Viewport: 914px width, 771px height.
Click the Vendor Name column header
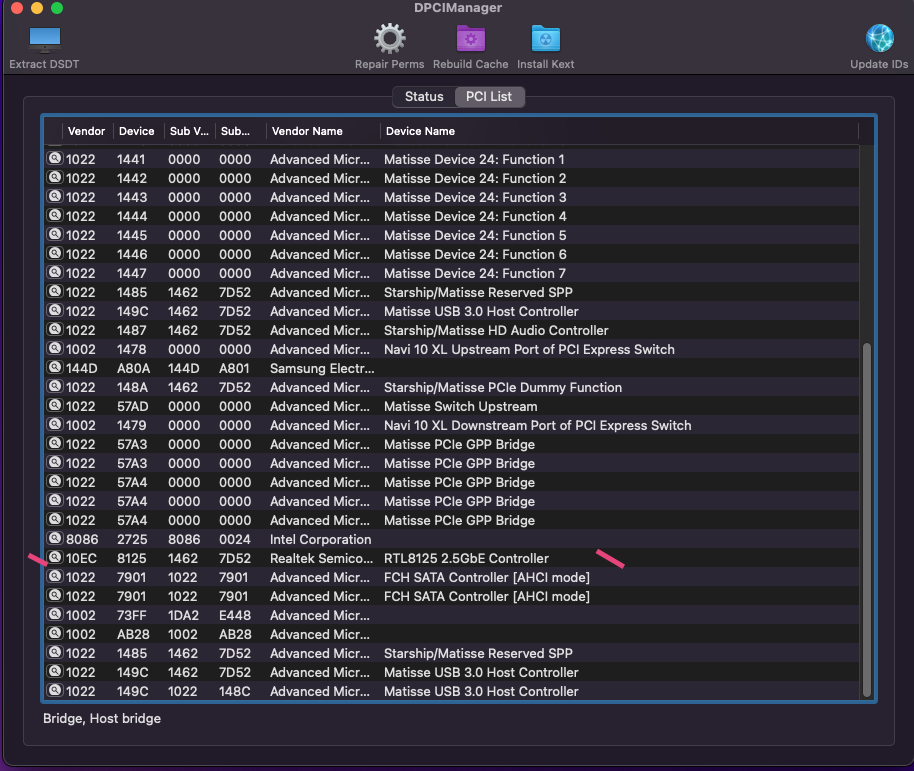[x=306, y=131]
